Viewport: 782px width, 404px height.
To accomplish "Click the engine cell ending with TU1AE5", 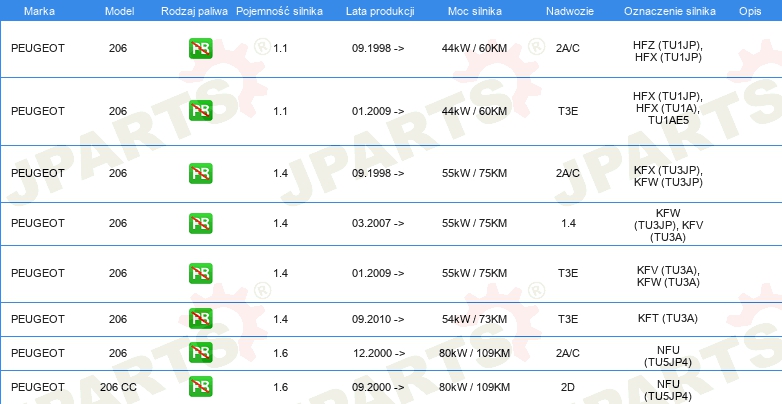I will point(668,108).
